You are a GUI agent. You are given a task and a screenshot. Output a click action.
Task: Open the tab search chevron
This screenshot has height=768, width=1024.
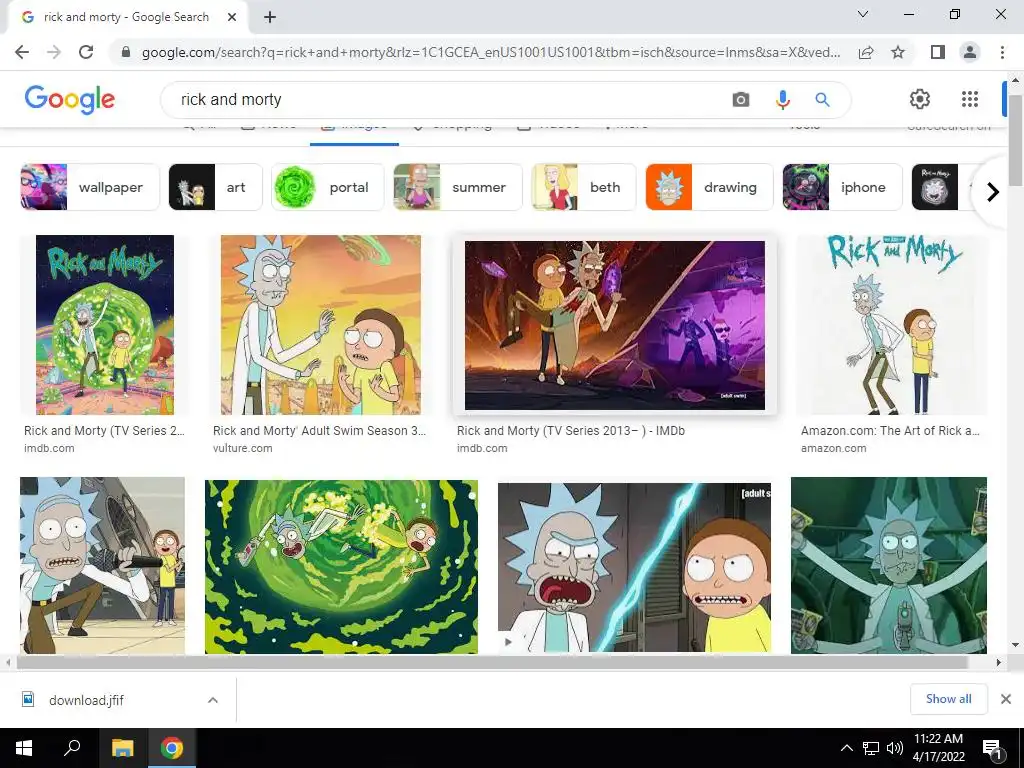tap(863, 14)
